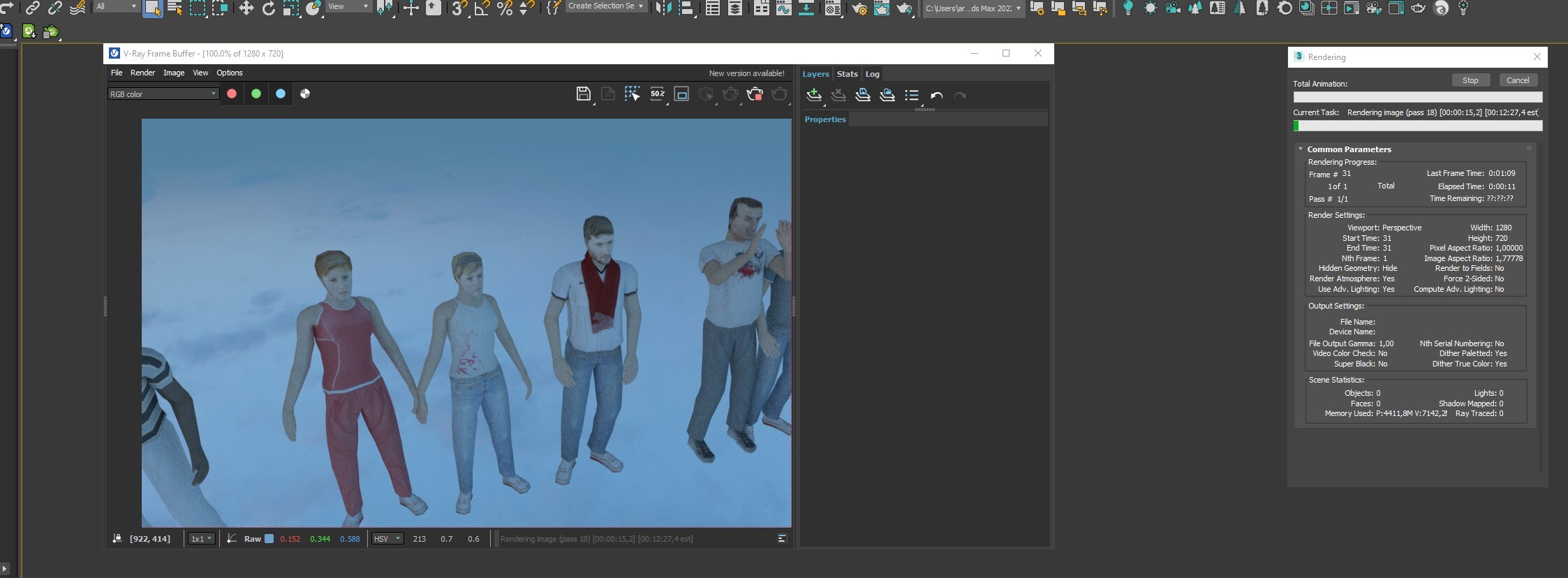Click the Render Production teapot icon

(905, 8)
